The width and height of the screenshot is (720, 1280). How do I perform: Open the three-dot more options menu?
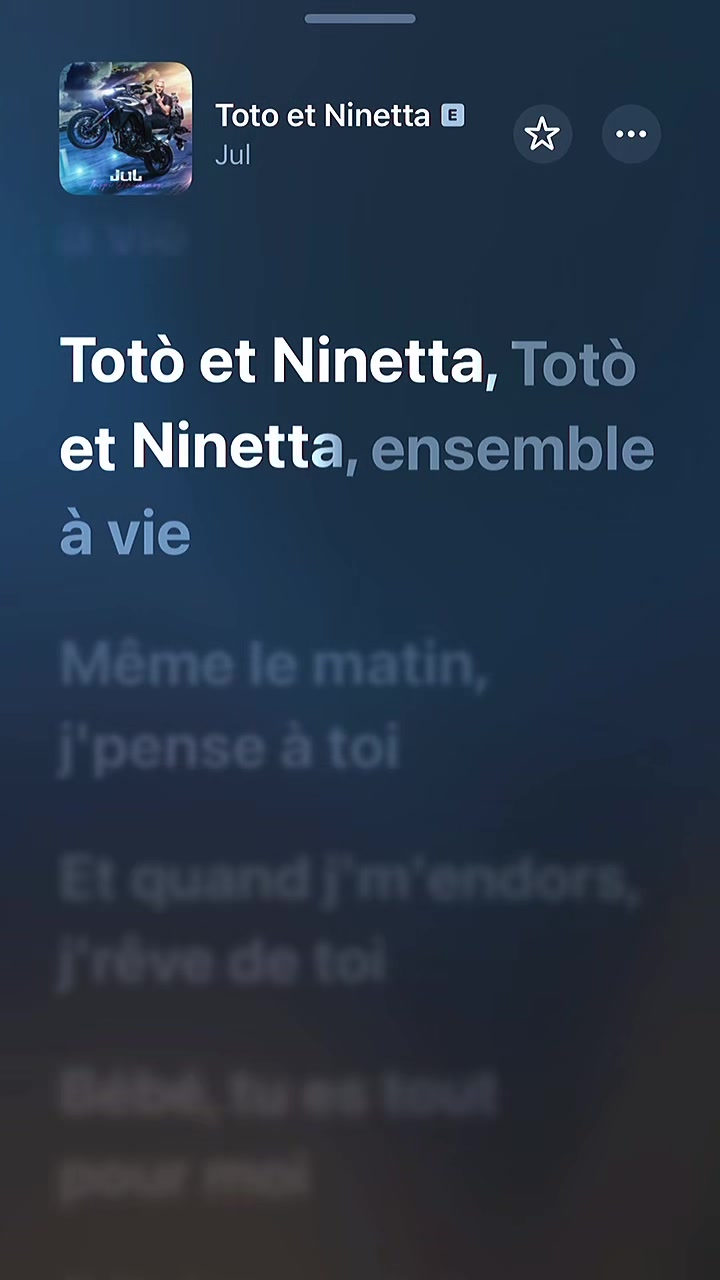(x=631, y=133)
